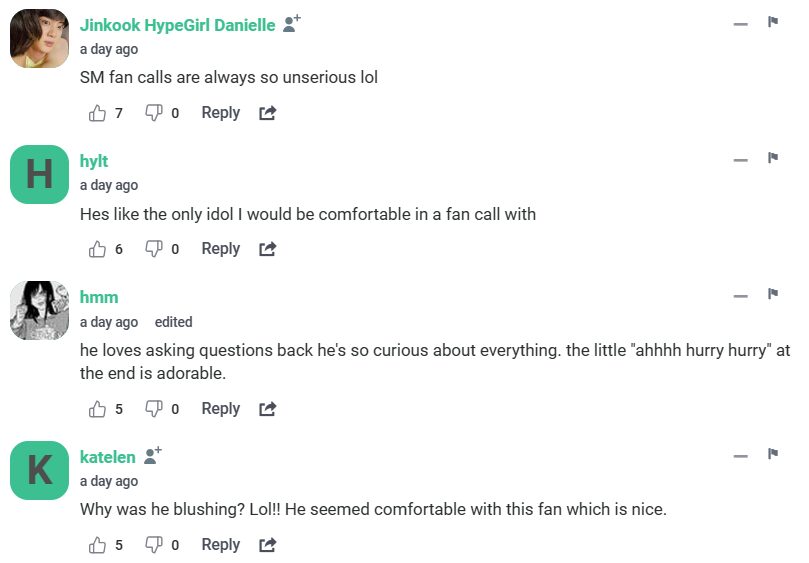Flag katelen's comment as inappropriate
The height and width of the screenshot is (563, 809).
(773, 454)
